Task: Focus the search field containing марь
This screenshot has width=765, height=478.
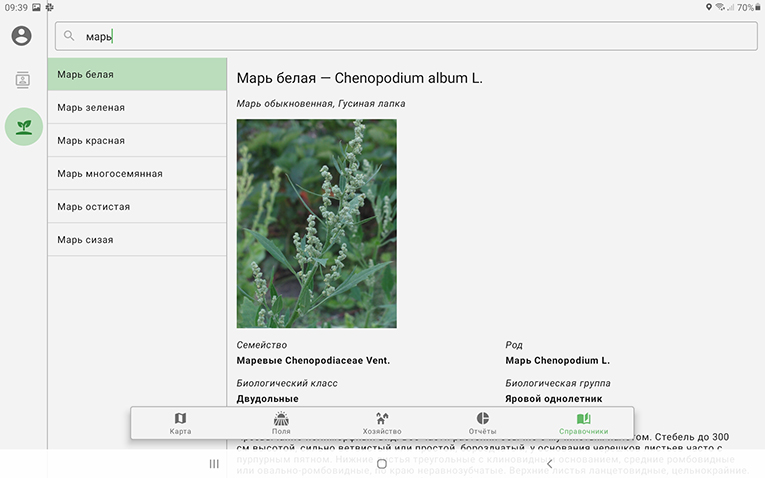Action: pyautogui.click(x=406, y=36)
